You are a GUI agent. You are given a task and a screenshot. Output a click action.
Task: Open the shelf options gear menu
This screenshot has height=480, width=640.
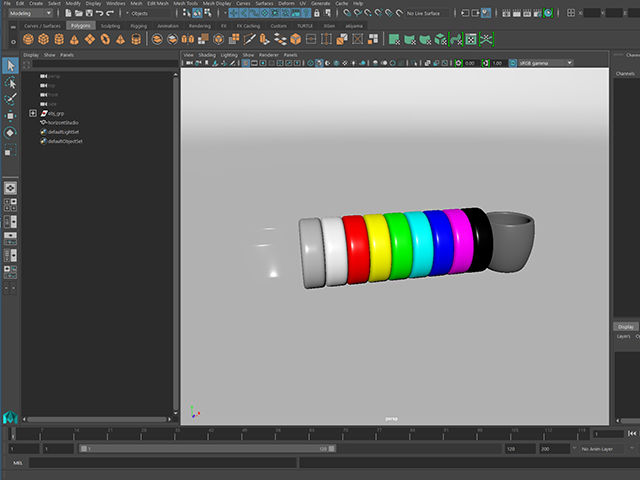(x=13, y=41)
